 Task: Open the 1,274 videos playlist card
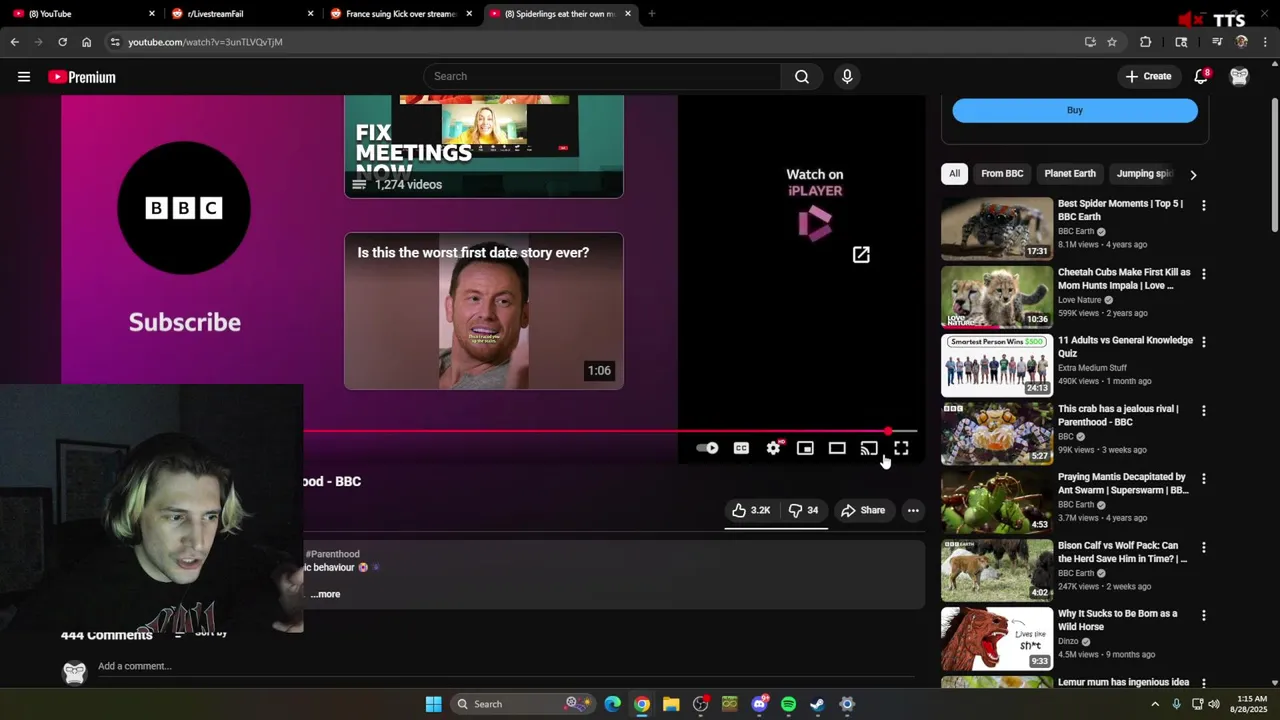click(484, 146)
